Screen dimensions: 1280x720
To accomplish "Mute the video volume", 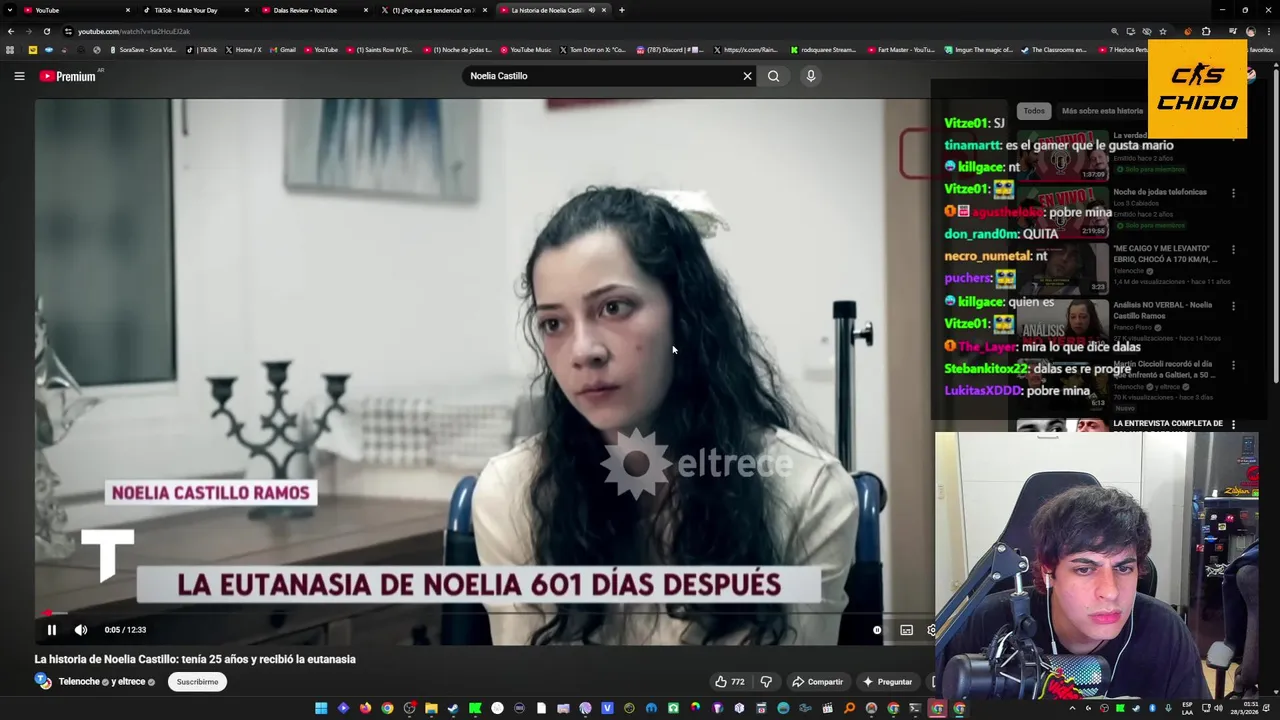I will 81,630.
